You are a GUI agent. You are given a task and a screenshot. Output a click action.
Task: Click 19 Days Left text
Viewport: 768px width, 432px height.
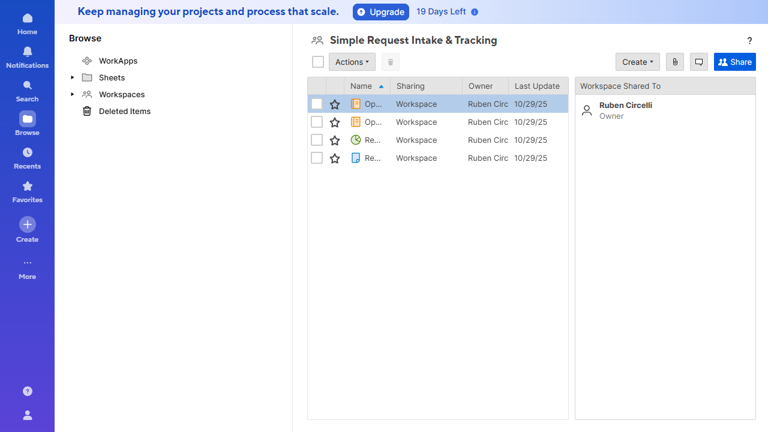tap(441, 12)
